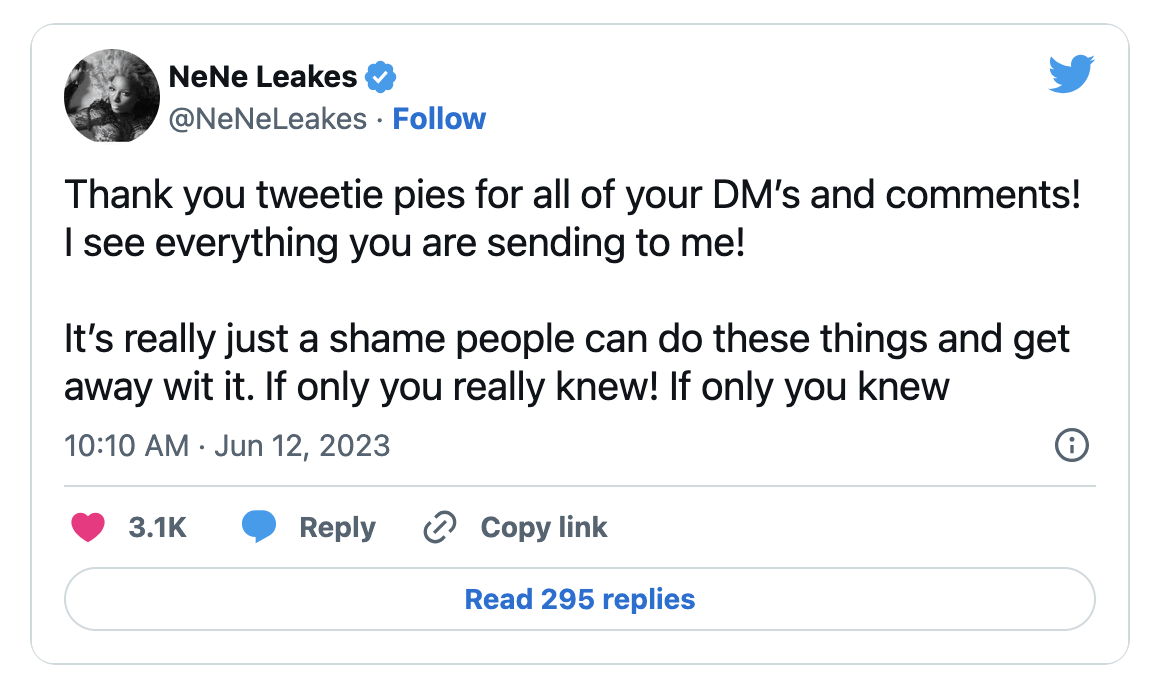The image size is (1164, 680).
Task: Open NeNe Leakes profile avatar
Action: [112, 96]
